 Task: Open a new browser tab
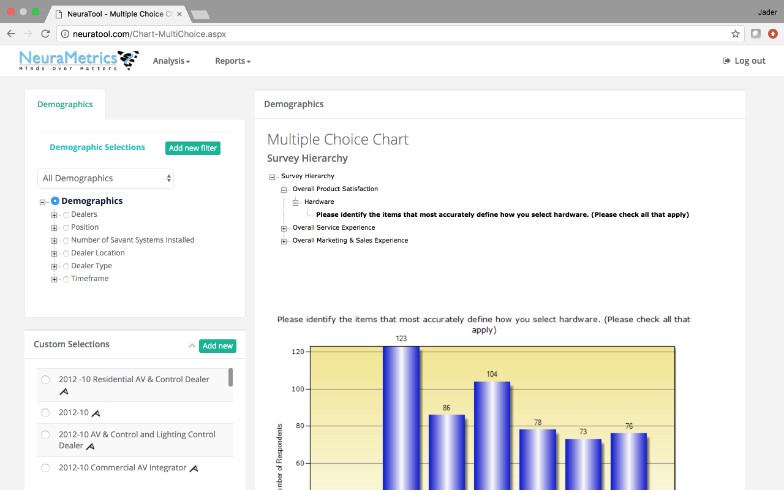point(200,14)
